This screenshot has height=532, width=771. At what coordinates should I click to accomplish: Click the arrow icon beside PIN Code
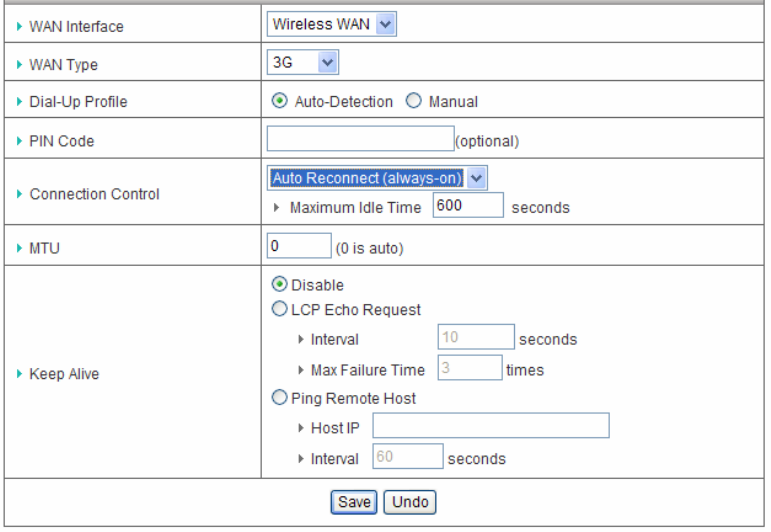pyautogui.click(x=22, y=141)
